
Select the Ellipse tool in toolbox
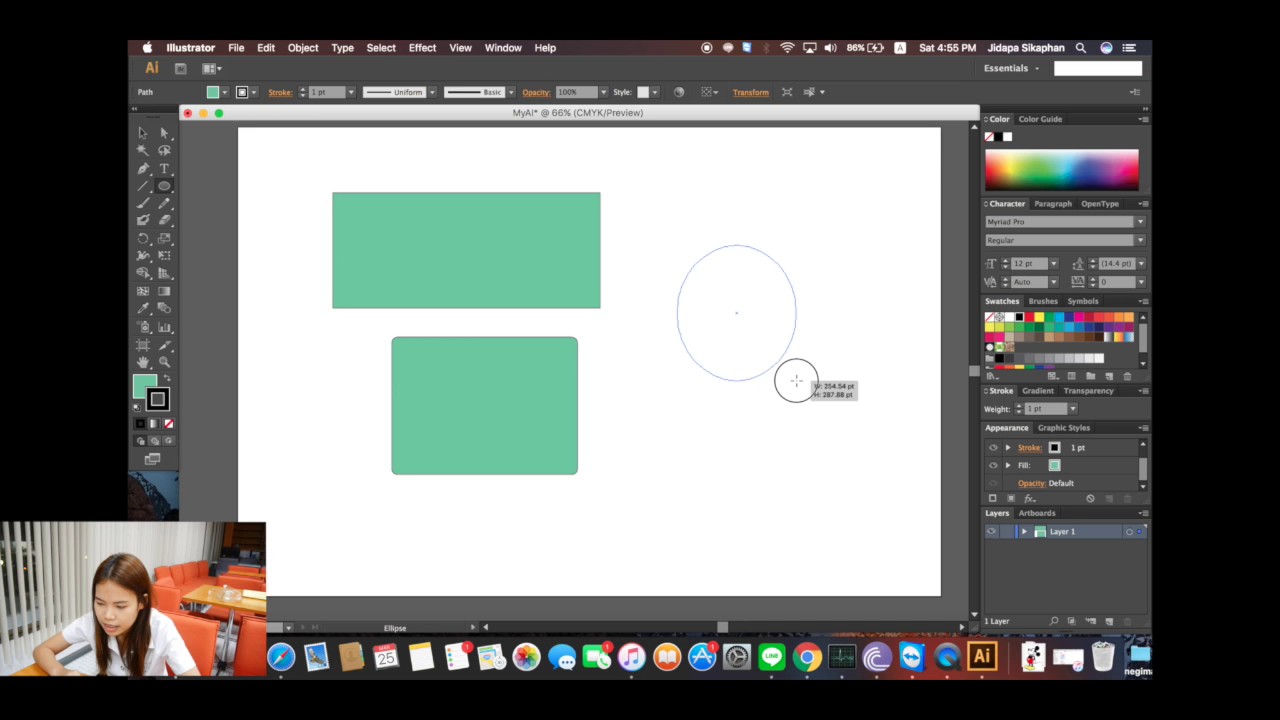coord(164,186)
